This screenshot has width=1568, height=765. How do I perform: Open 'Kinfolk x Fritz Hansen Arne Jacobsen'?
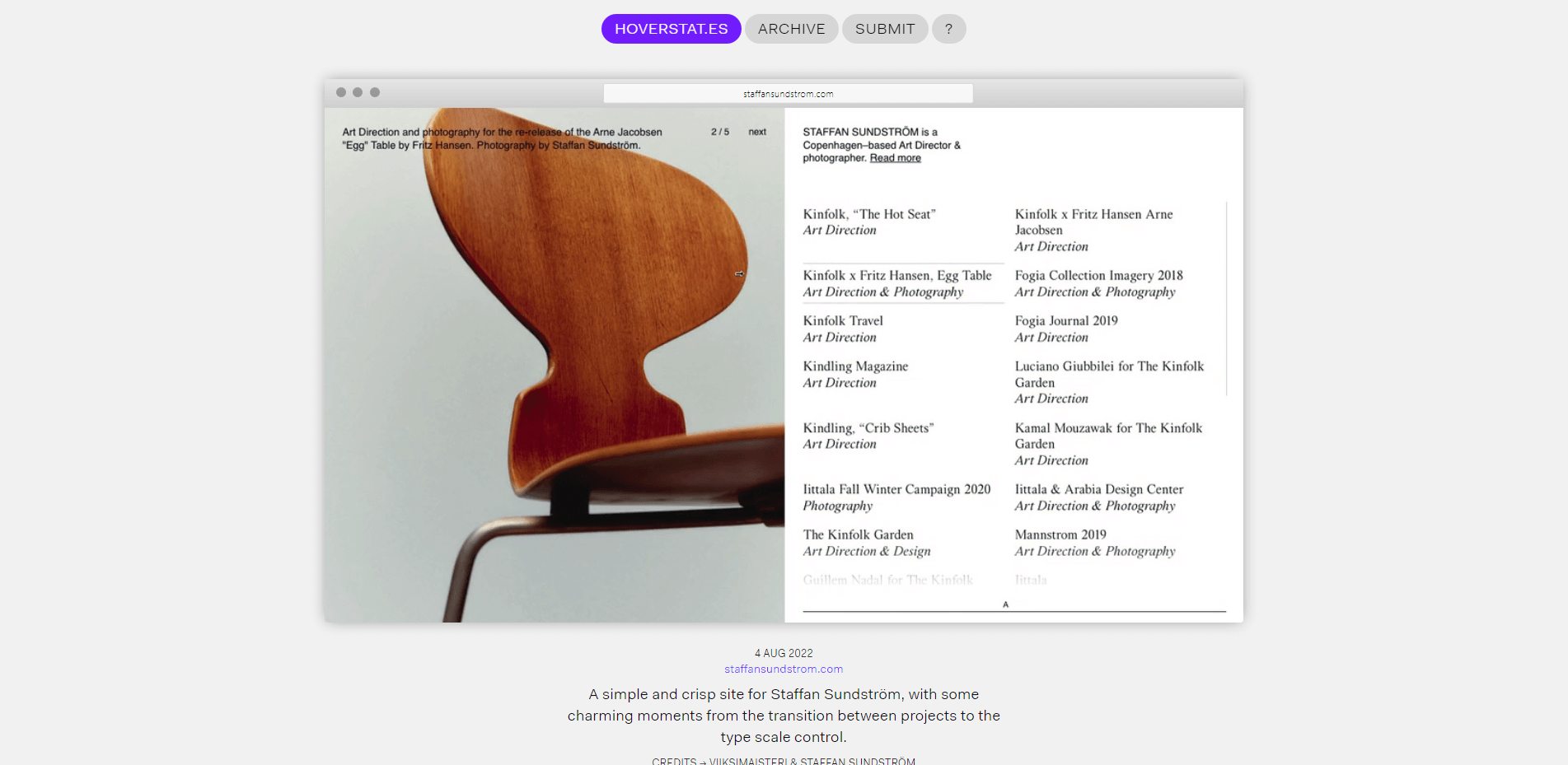coord(1093,222)
